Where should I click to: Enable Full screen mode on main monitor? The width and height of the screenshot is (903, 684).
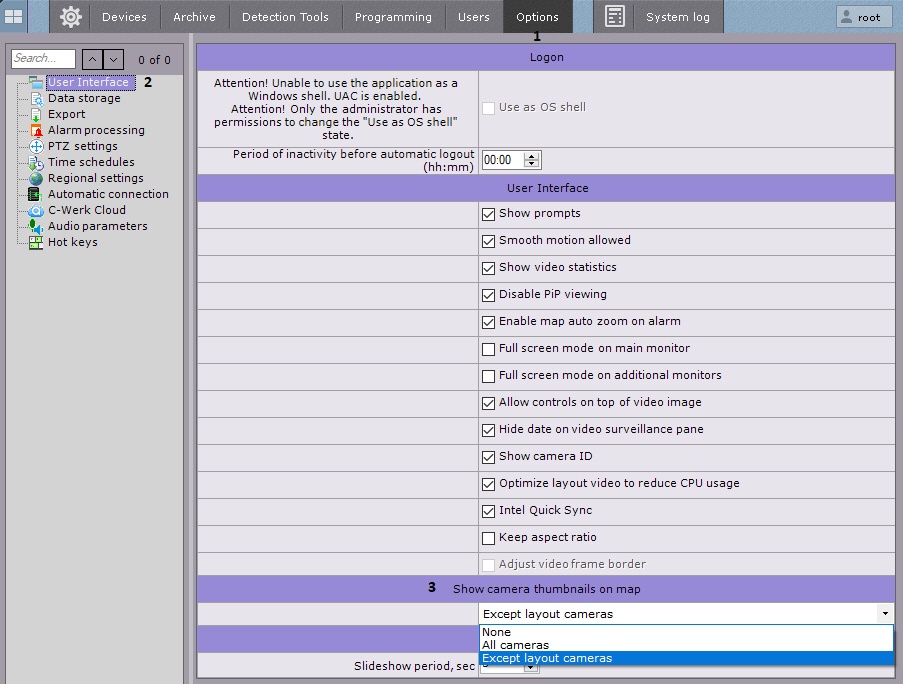489,349
